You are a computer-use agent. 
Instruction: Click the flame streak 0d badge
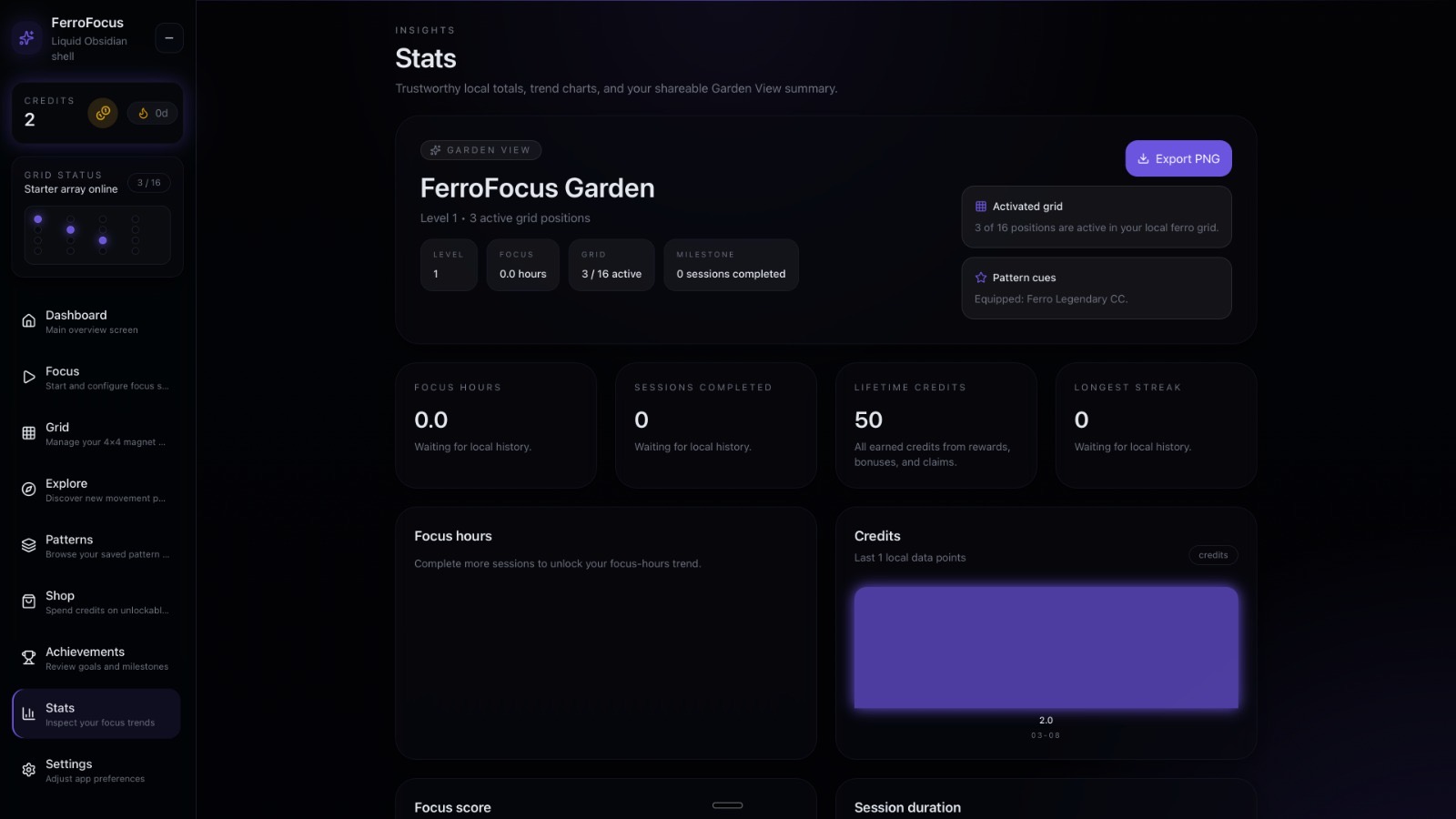(x=153, y=114)
